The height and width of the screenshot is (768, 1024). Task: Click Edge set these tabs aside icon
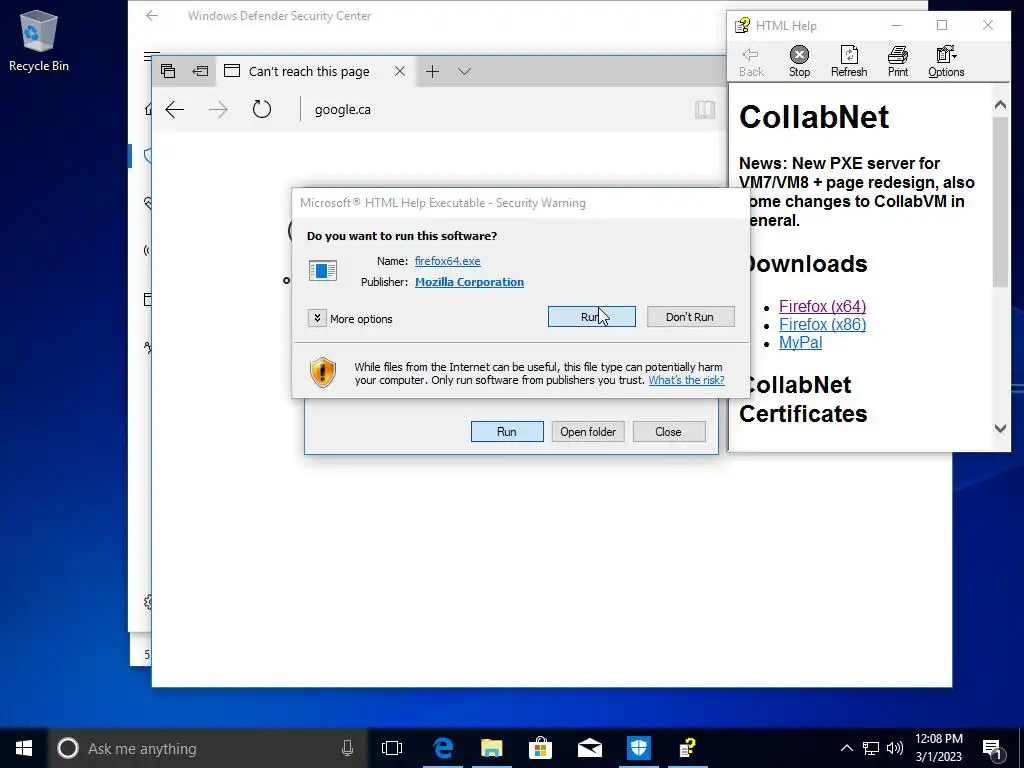click(x=200, y=71)
